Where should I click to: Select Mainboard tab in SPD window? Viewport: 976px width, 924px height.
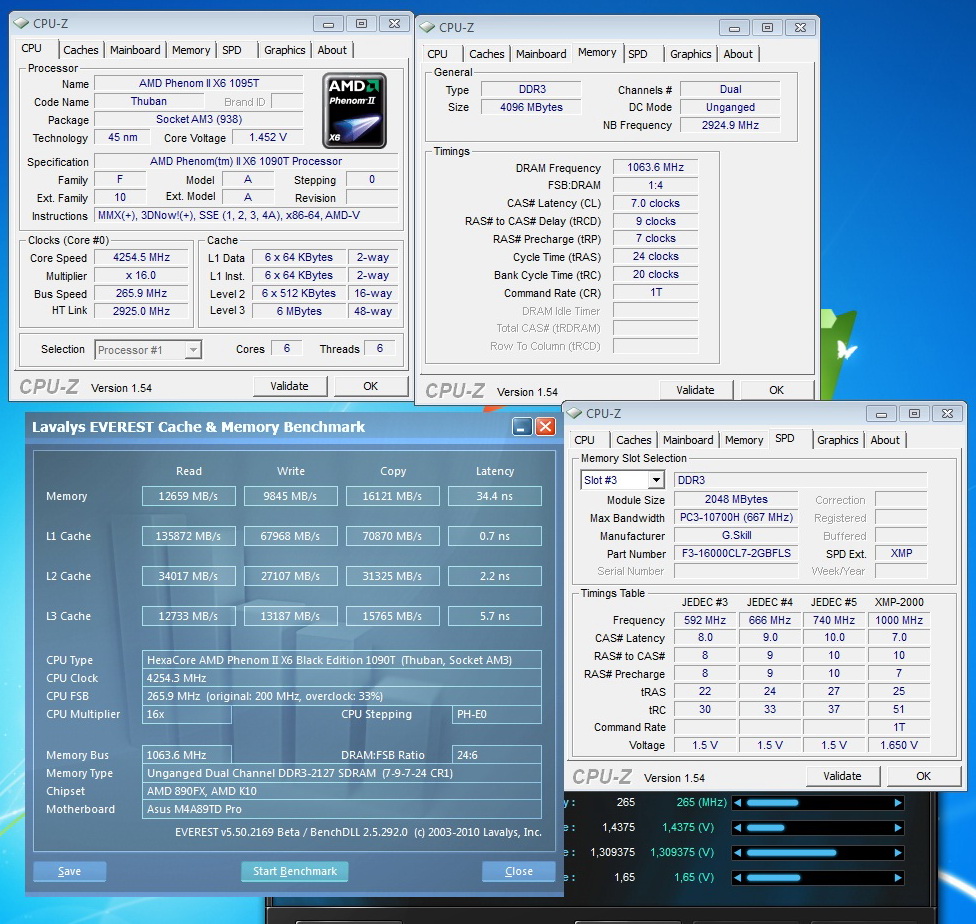(688, 440)
